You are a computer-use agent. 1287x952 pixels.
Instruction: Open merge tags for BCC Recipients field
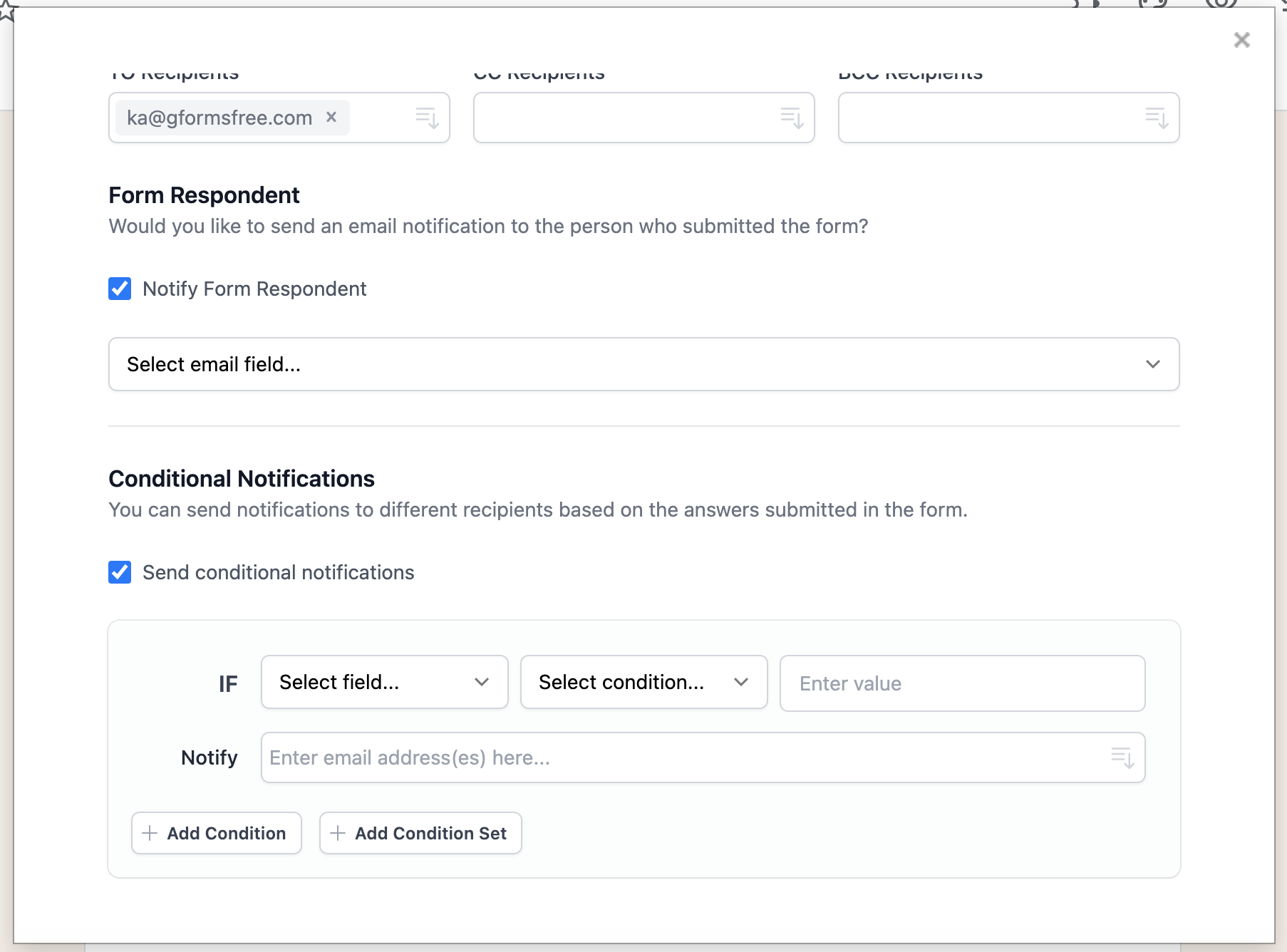1155,118
